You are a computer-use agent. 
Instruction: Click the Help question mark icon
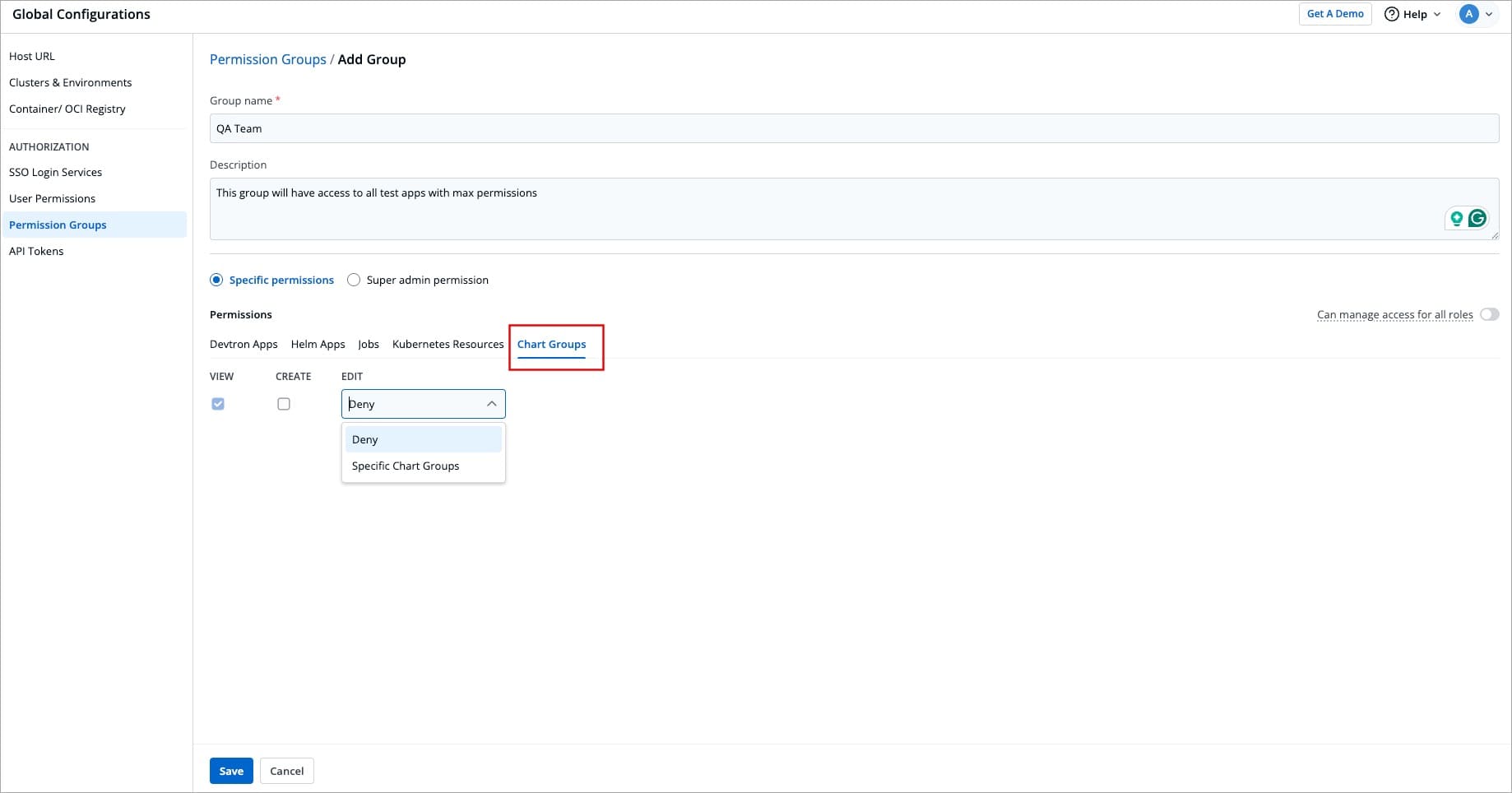1392,14
